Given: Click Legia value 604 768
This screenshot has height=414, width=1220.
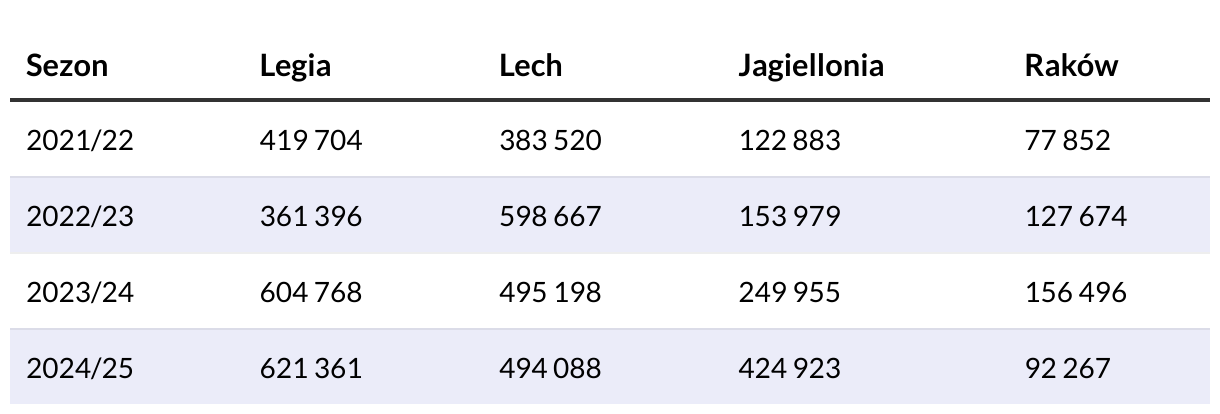Looking at the screenshot, I should tap(311, 292).
